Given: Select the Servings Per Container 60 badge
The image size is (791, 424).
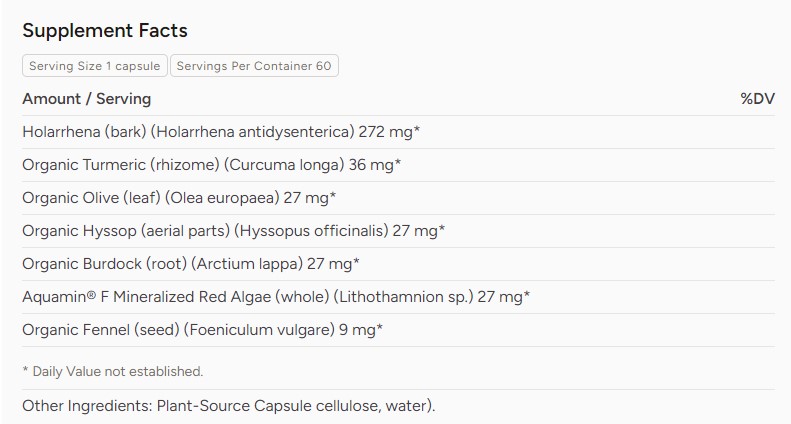Looking at the screenshot, I should (254, 66).
